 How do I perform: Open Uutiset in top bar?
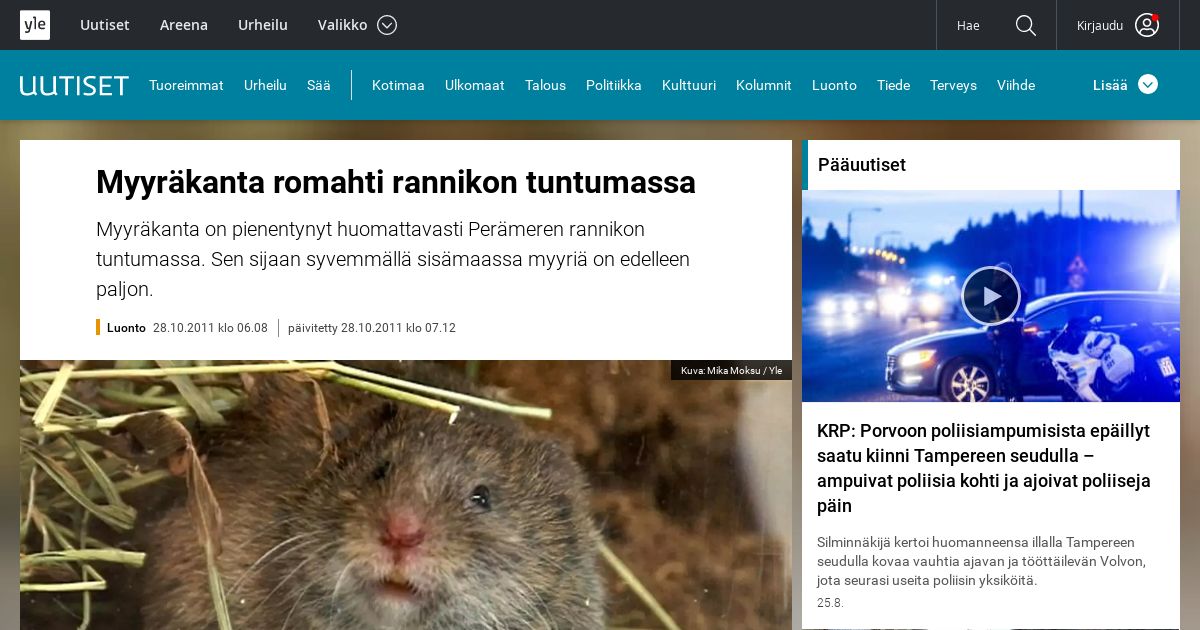105,25
